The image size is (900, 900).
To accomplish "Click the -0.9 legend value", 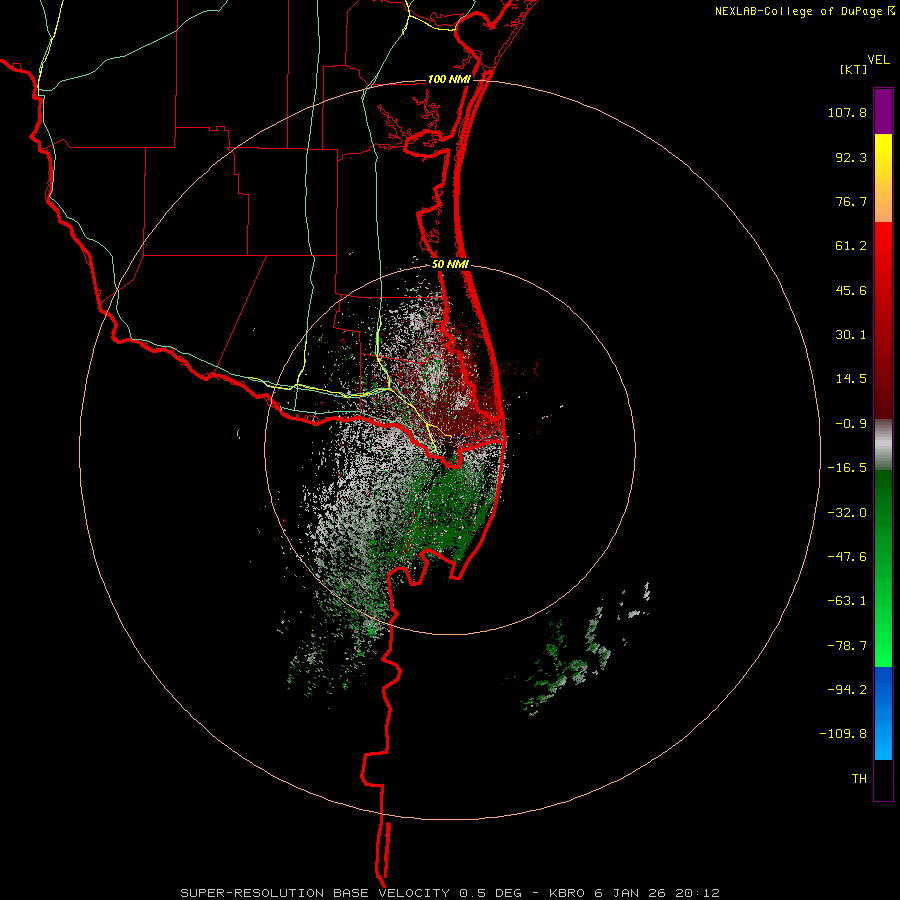I will 851,424.
